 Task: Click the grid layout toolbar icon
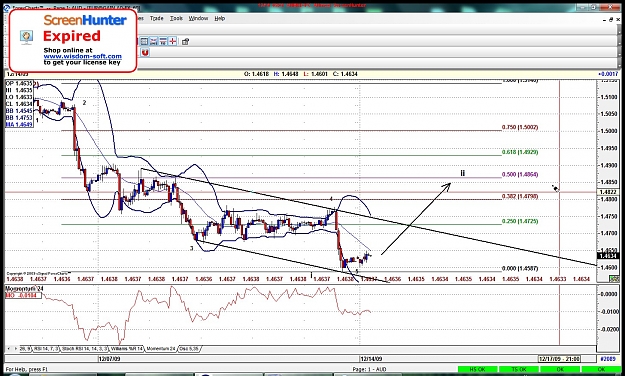pyautogui.click(x=144, y=41)
